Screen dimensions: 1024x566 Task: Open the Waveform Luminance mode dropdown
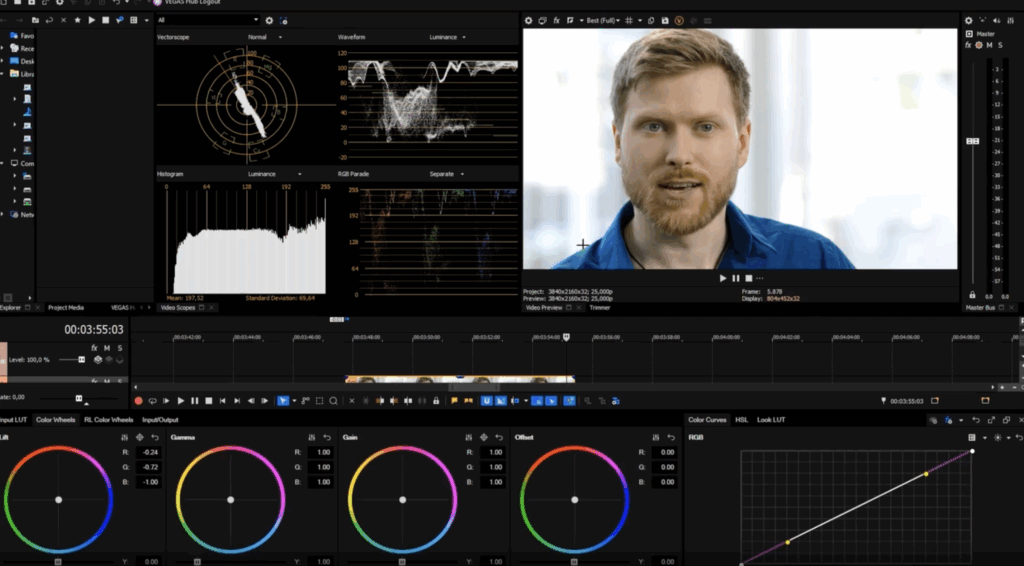tap(447, 37)
